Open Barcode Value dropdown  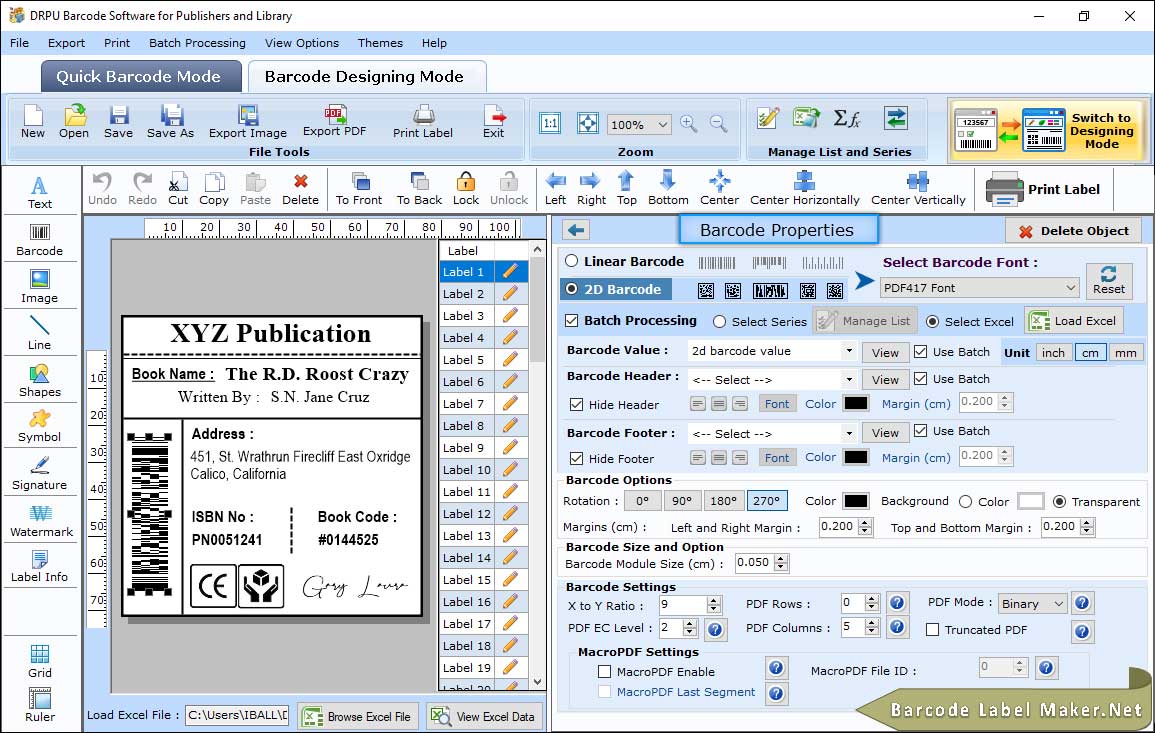pos(849,351)
